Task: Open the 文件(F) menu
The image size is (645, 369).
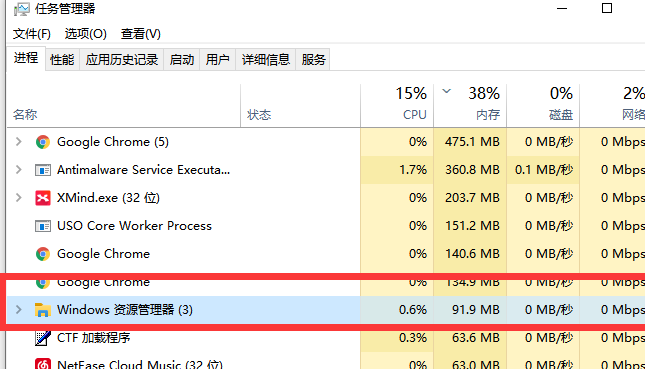Action: point(32,34)
